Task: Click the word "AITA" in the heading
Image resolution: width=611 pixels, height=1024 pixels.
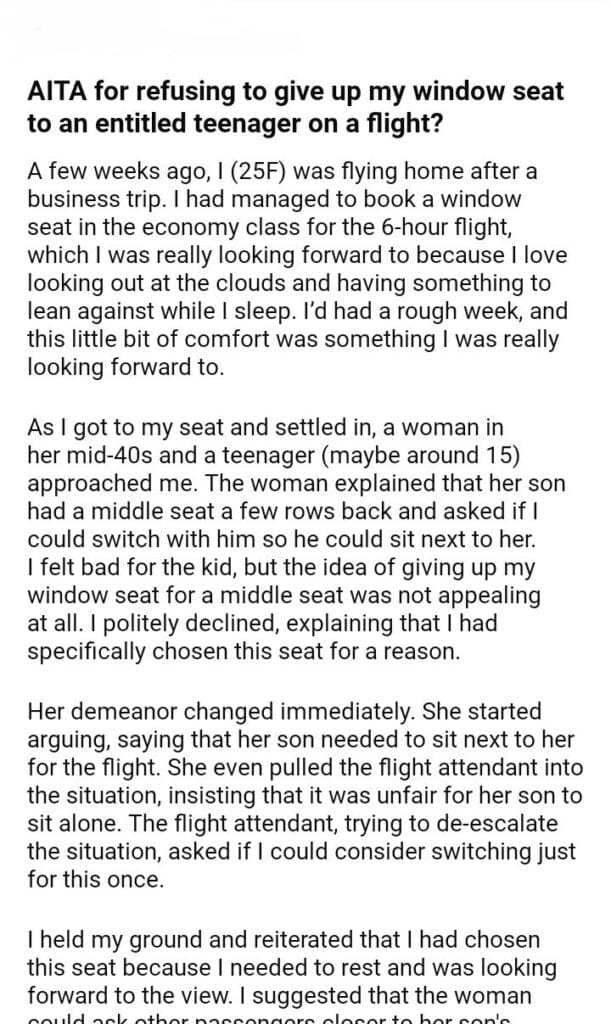Action: pyautogui.click(x=54, y=93)
